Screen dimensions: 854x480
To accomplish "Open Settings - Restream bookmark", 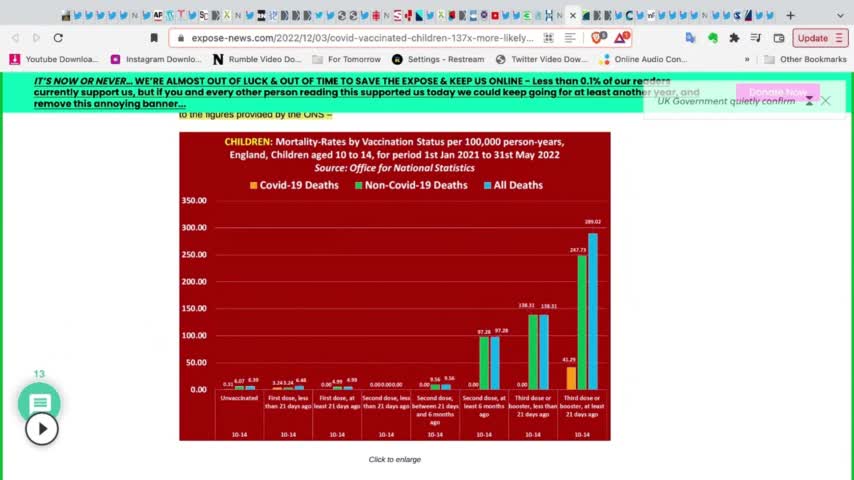I will 438,59.
